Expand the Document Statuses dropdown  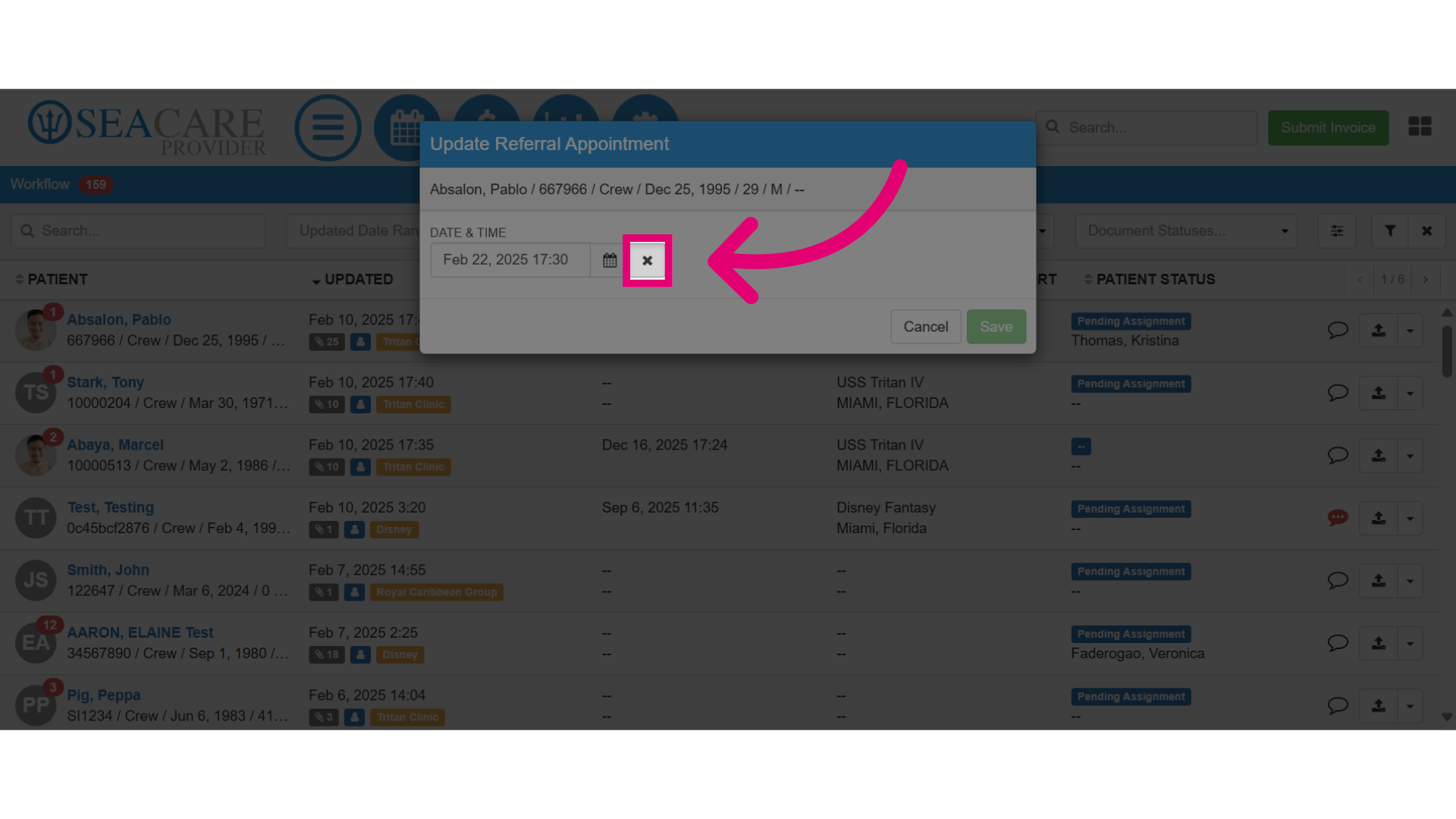point(1185,231)
